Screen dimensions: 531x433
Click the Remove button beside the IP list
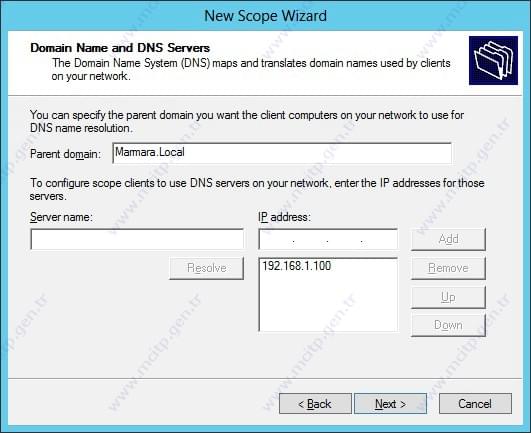click(448, 268)
